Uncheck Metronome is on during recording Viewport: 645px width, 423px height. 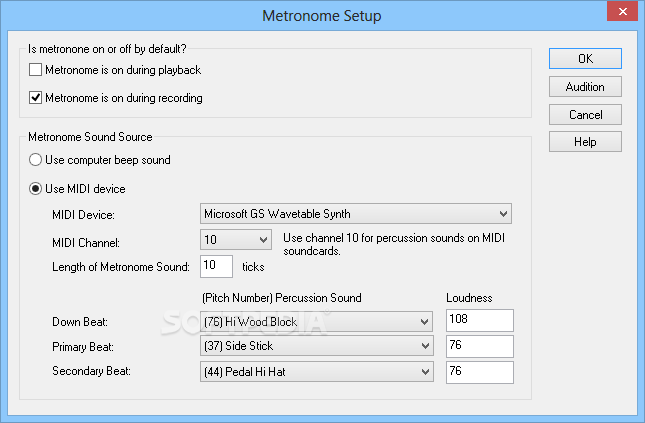coord(35,98)
